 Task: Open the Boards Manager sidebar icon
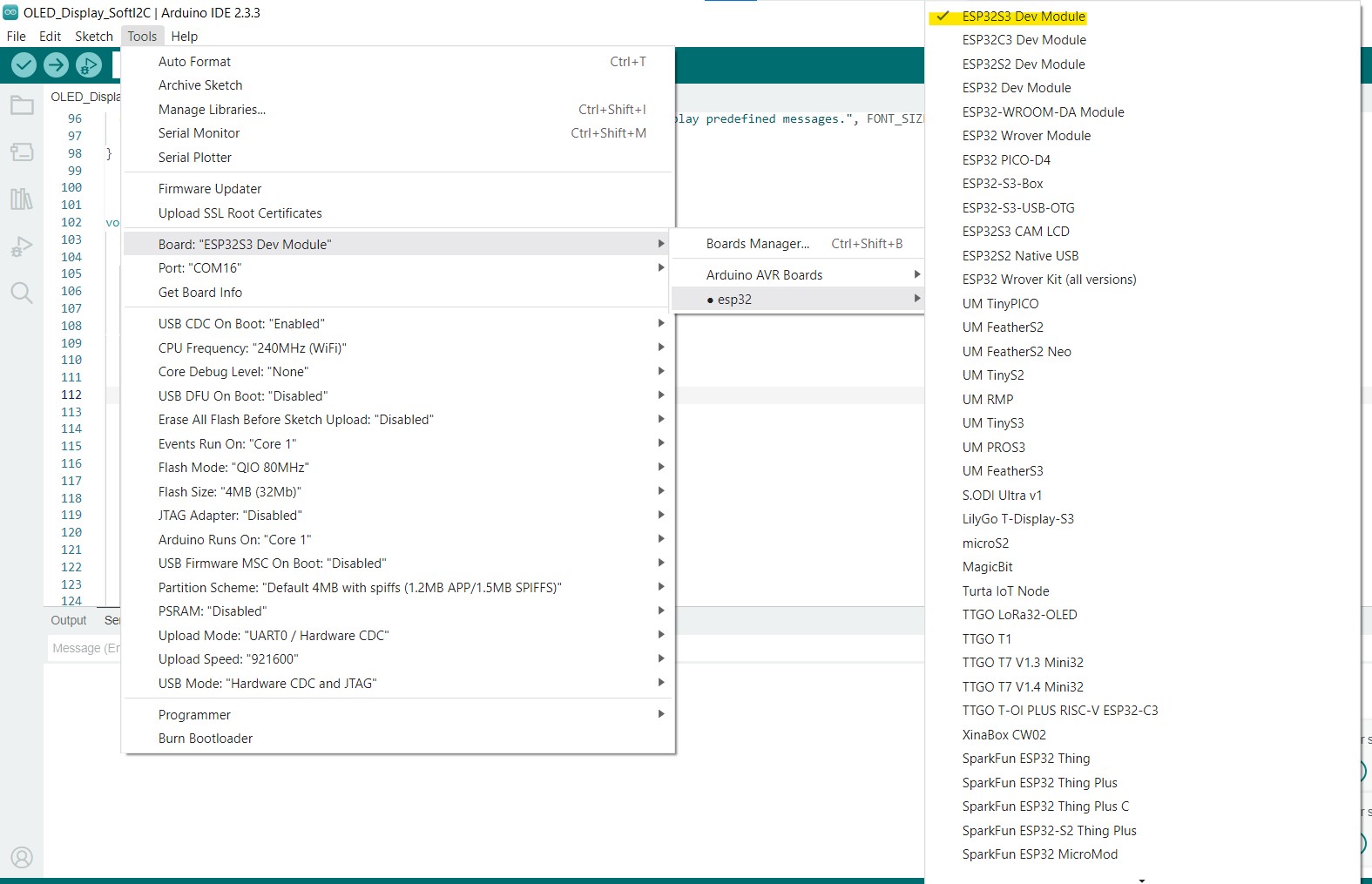[x=22, y=152]
